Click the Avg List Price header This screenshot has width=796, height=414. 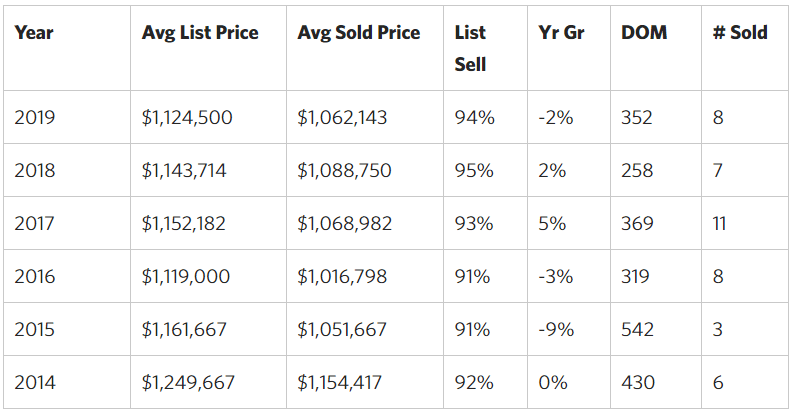[200, 32]
